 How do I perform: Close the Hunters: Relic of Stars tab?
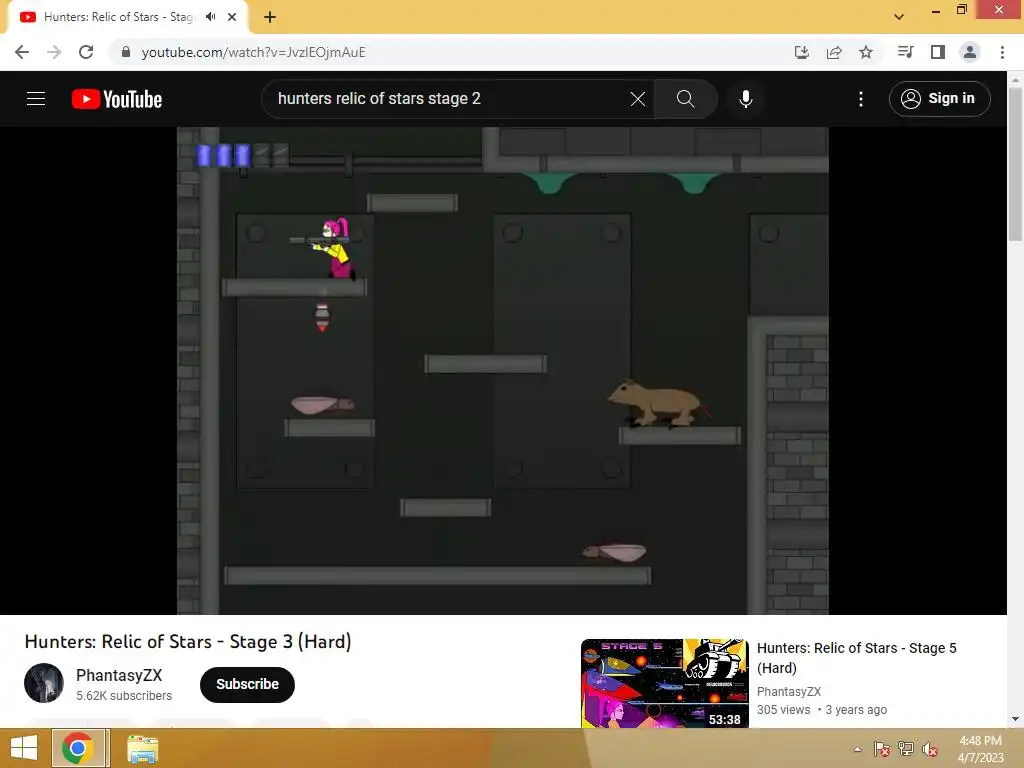click(232, 17)
